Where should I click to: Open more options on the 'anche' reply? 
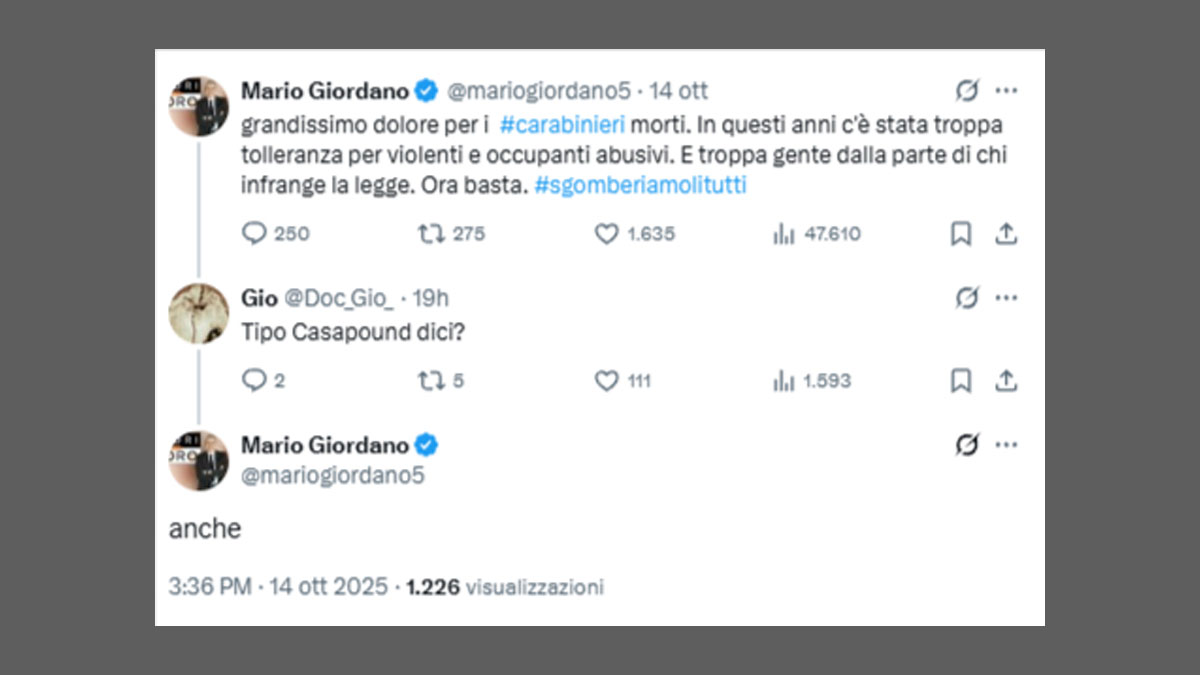pyautogui.click(x=1007, y=445)
